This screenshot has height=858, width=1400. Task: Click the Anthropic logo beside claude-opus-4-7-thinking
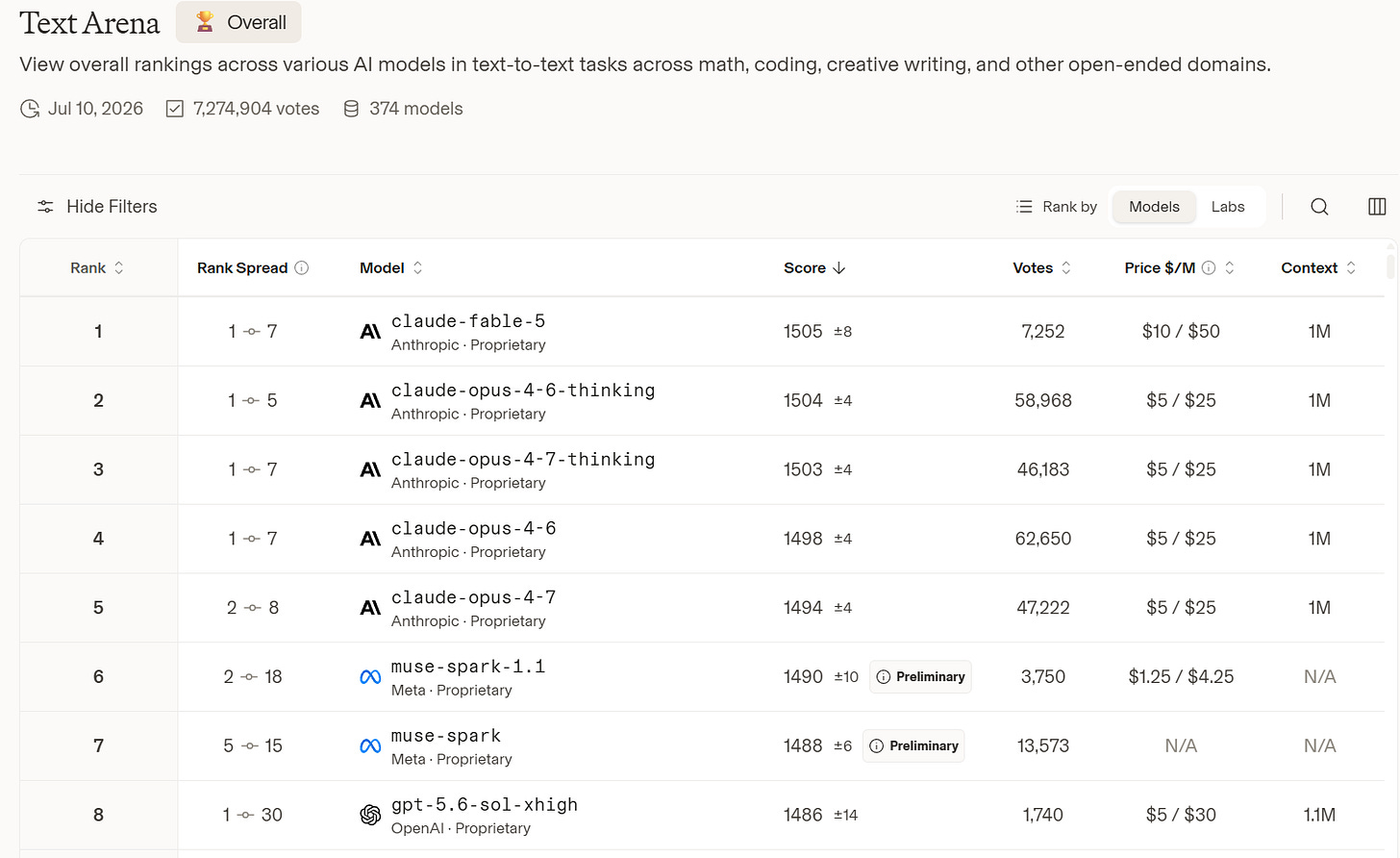point(370,470)
